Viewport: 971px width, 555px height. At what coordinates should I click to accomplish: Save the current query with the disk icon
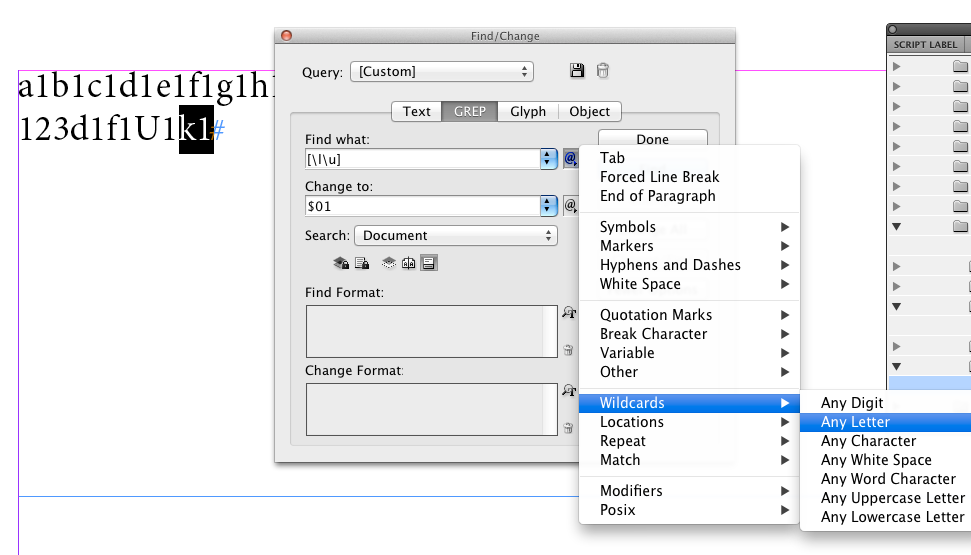pos(577,71)
